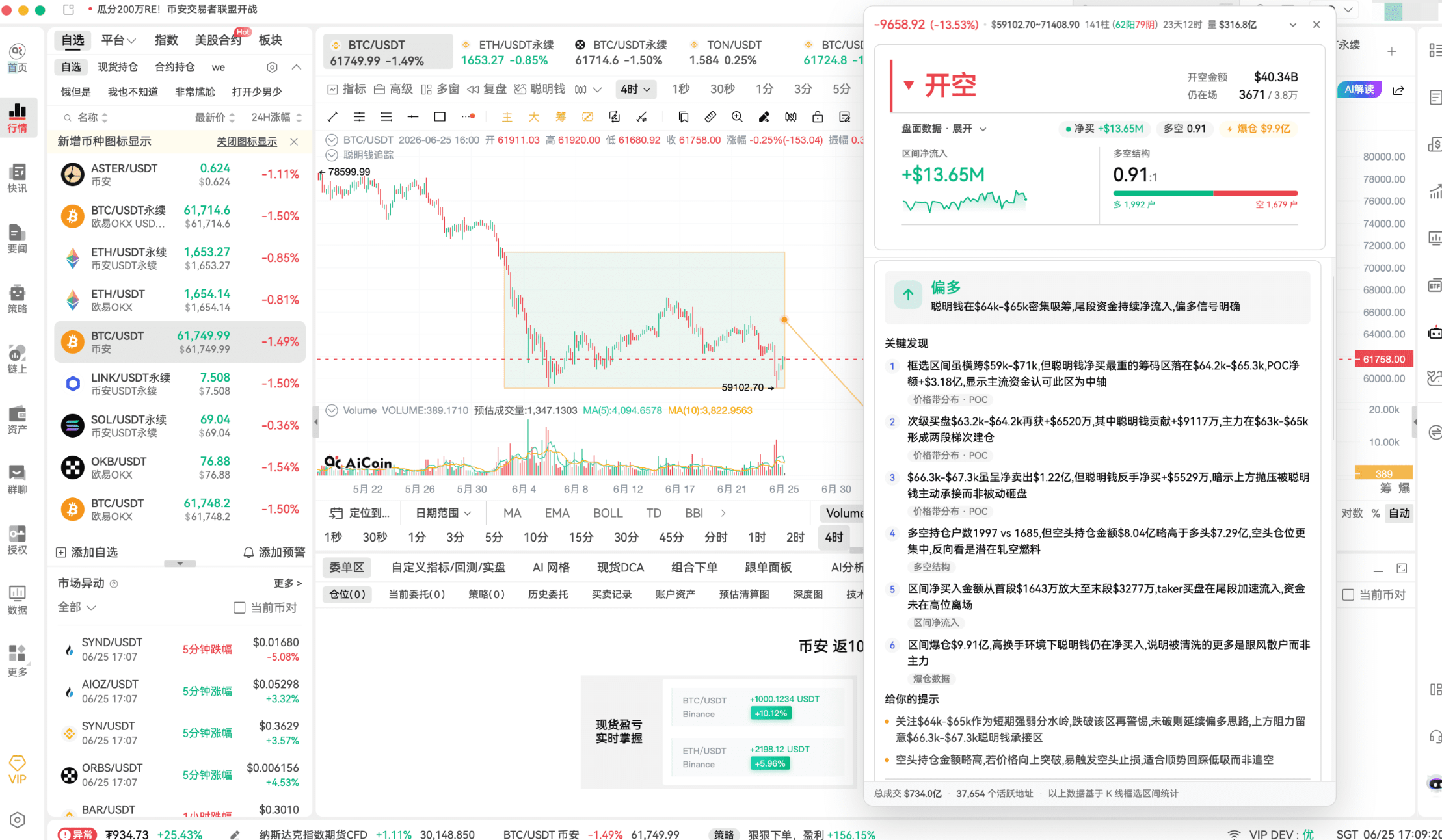The width and height of the screenshot is (1442, 840).
Task: Click the orange 筹 chip distribution icon
Action: click(x=560, y=117)
